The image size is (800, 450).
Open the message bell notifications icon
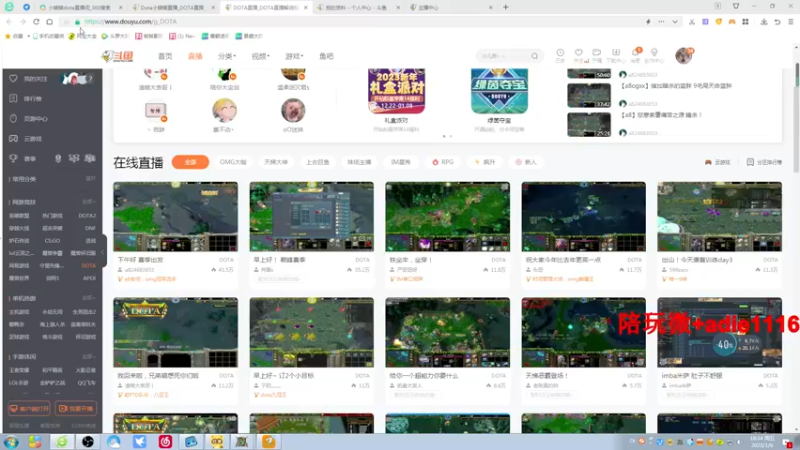(636, 55)
